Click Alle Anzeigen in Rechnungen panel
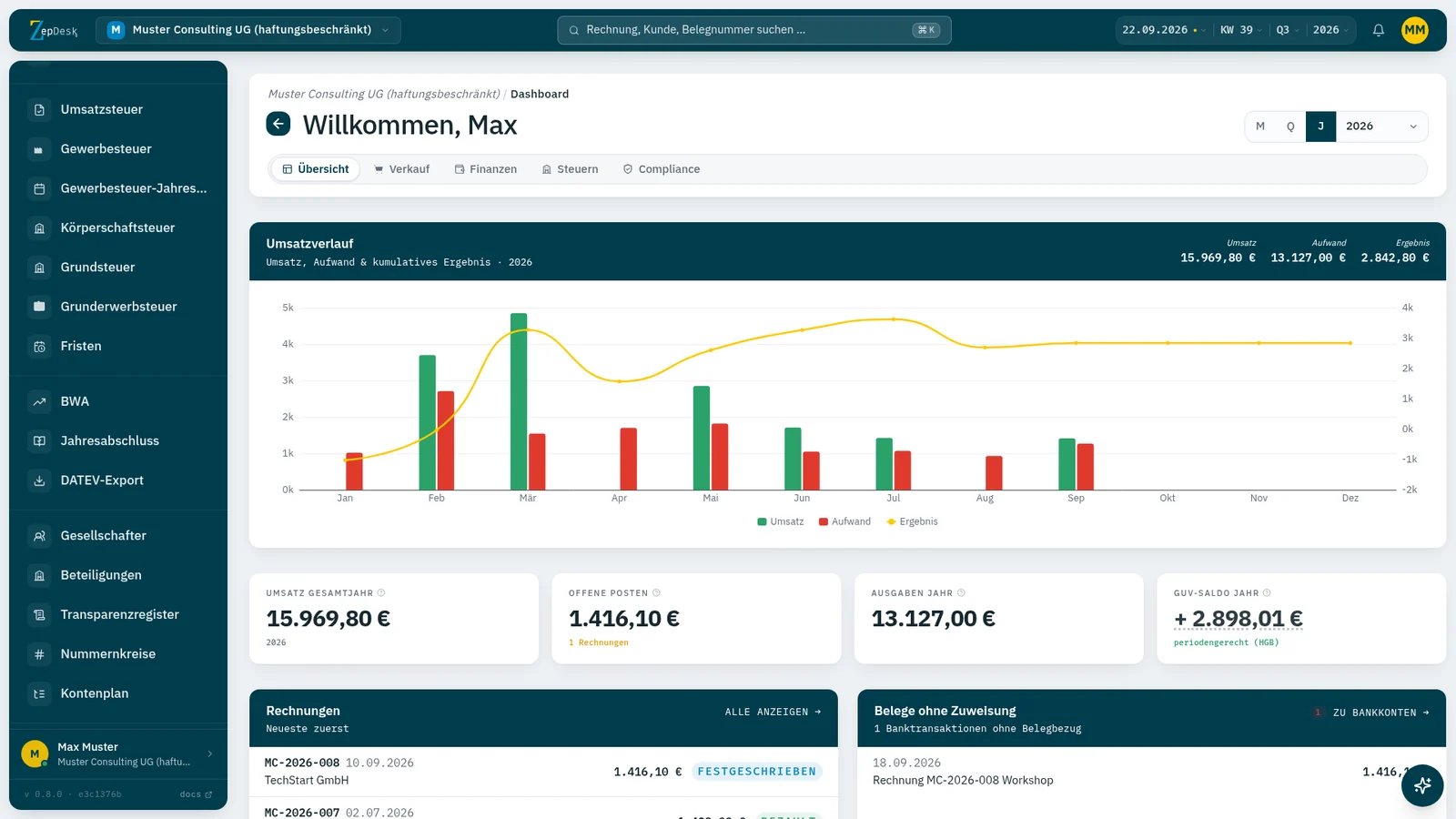1456x819 pixels. point(773,713)
